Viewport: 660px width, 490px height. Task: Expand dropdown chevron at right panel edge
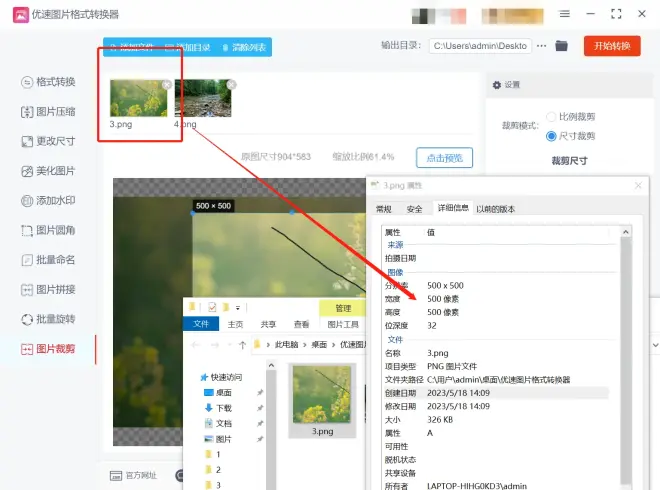tap(655, 345)
